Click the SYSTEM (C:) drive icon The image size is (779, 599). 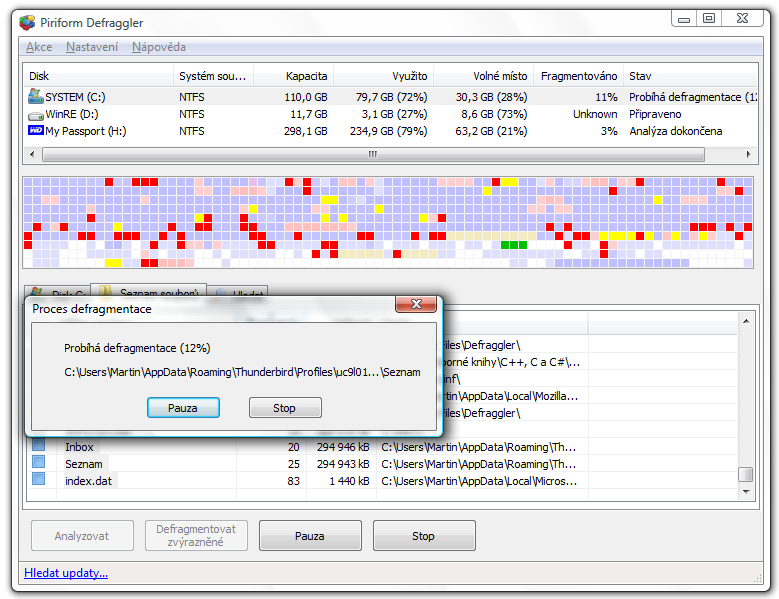[36, 96]
